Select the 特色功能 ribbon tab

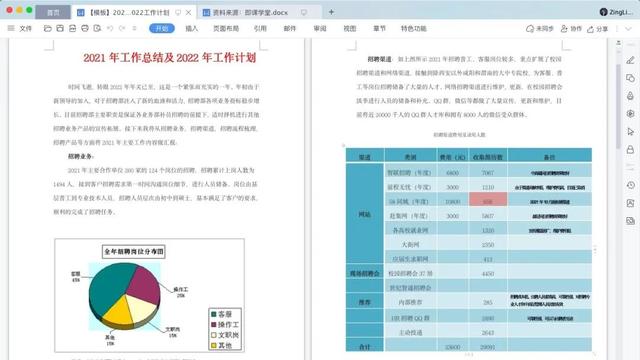(413, 29)
